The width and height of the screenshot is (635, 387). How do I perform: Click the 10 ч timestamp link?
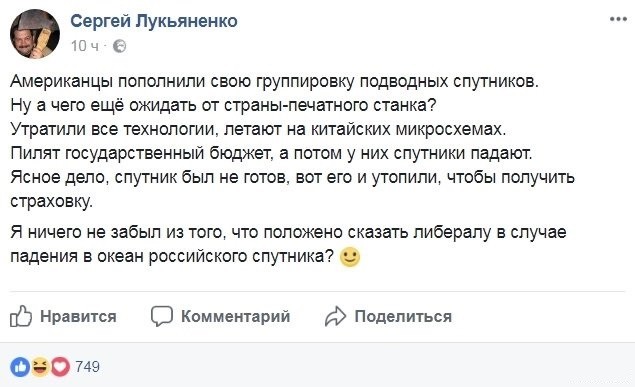tap(85, 46)
